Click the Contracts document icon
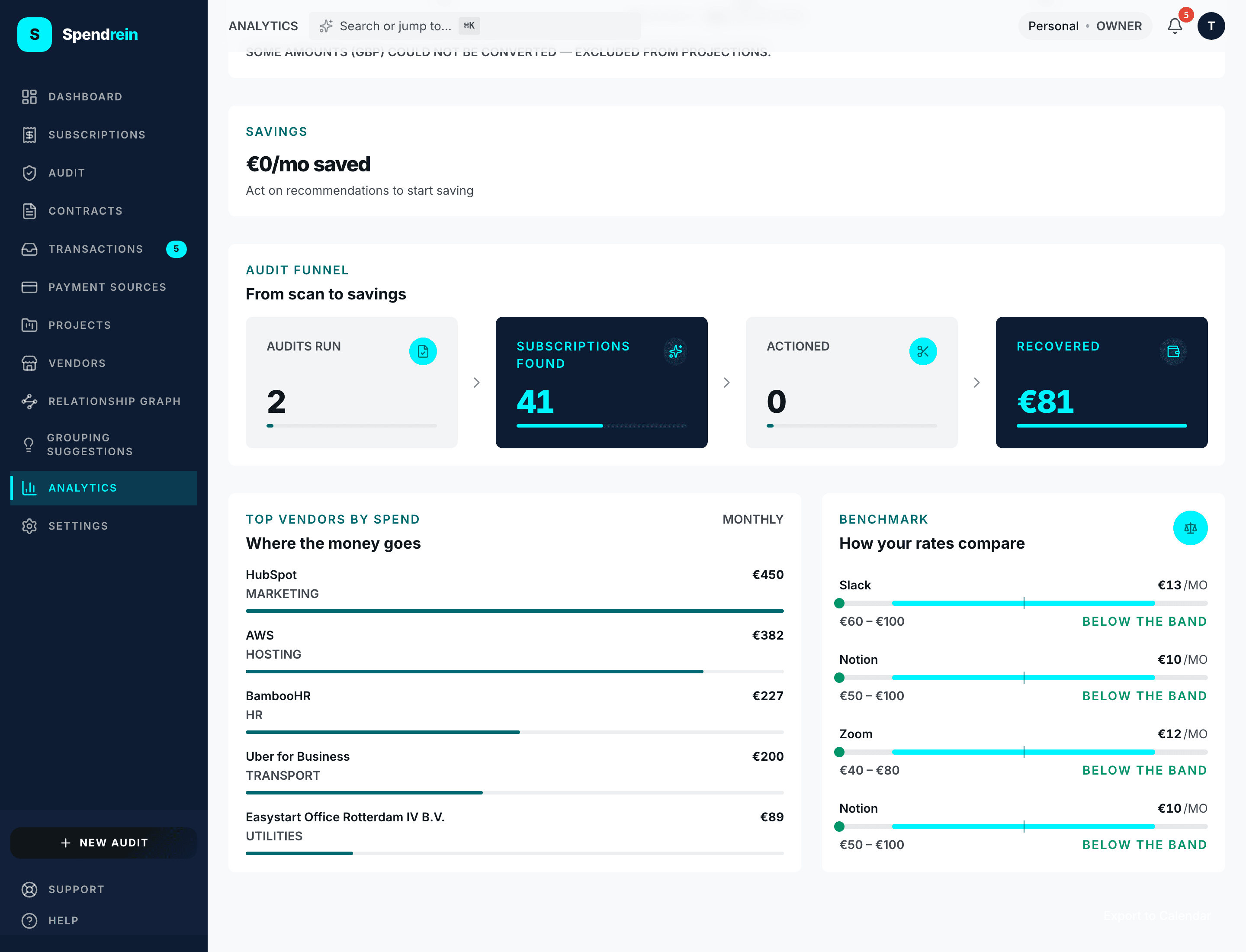This screenshot has height=952, width=1246. click(x=29, y=211)
